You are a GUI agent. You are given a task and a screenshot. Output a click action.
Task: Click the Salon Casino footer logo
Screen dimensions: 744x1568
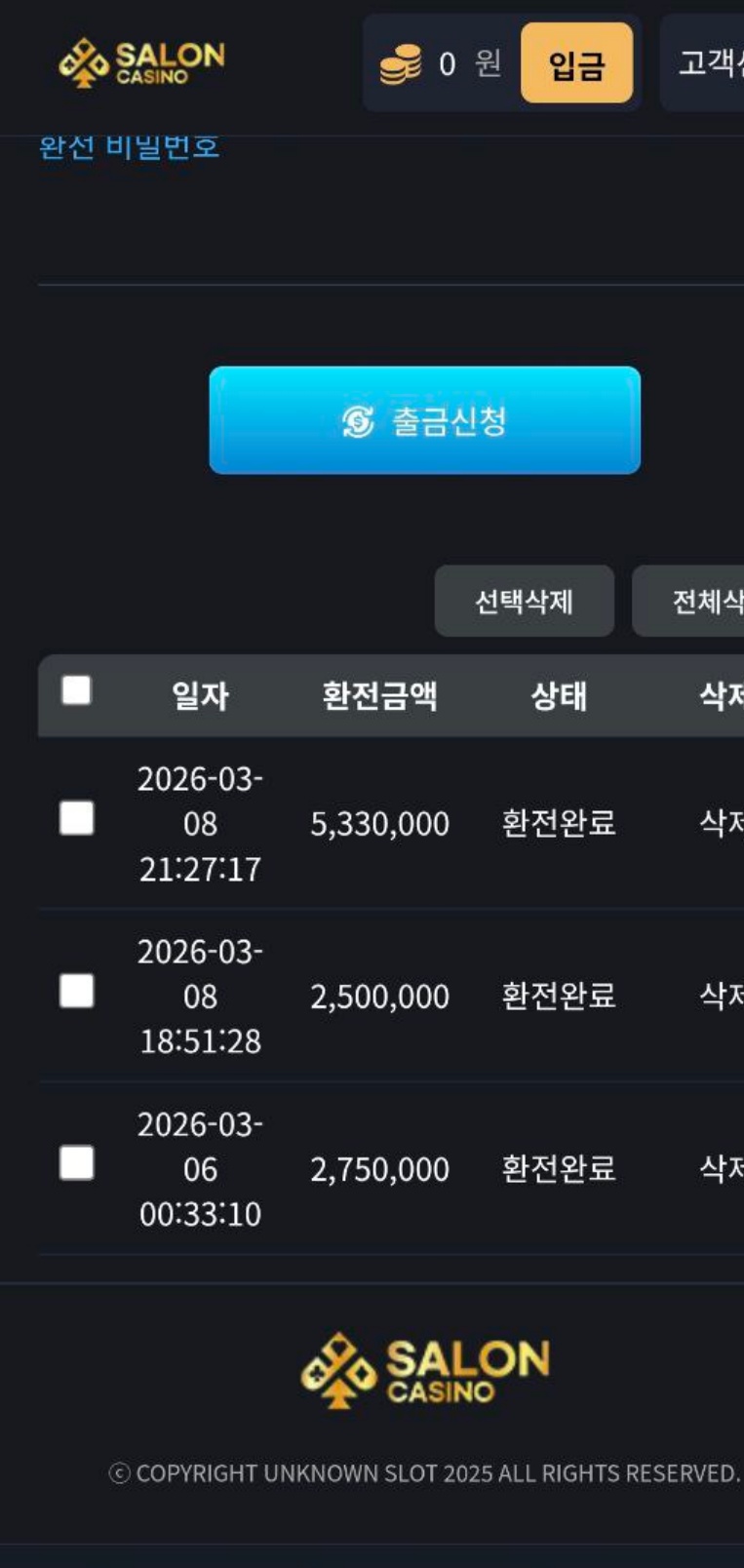(x=425, y=1370)
